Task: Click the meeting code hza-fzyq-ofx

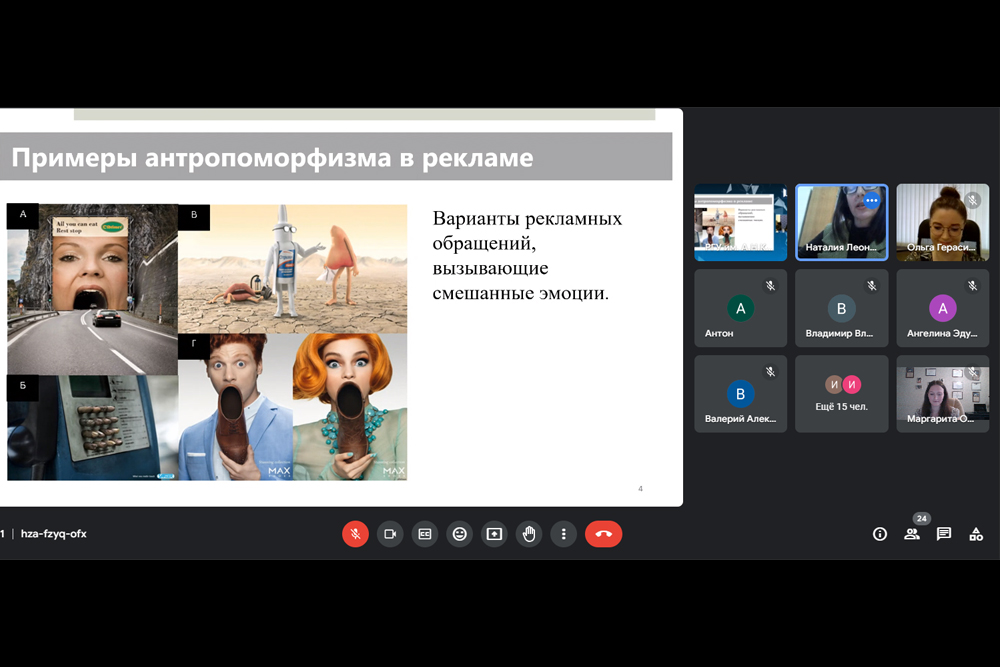Action: point(54,534)
